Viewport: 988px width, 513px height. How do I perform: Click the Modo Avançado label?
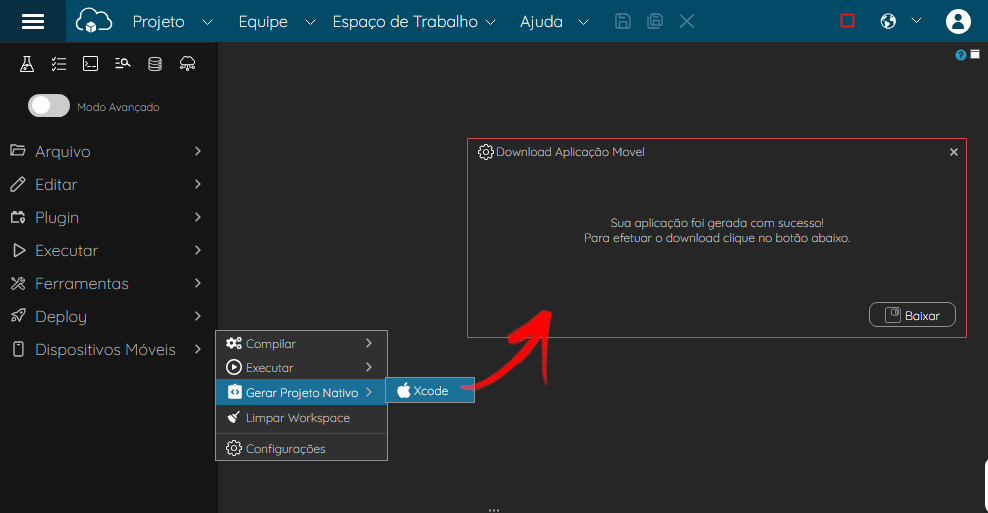(x=118, y=107)
